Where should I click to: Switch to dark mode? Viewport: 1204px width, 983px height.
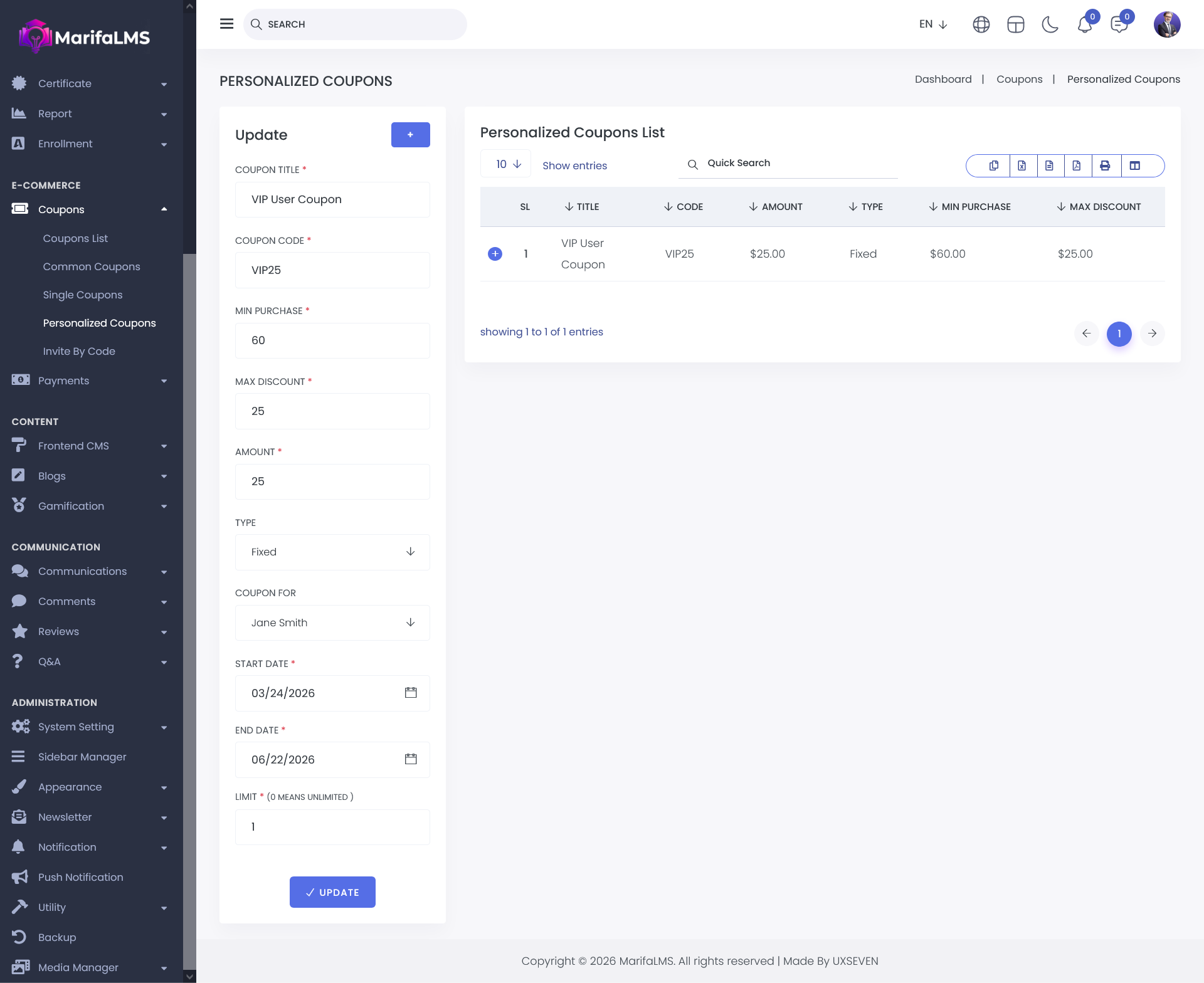coord(1050,24)
